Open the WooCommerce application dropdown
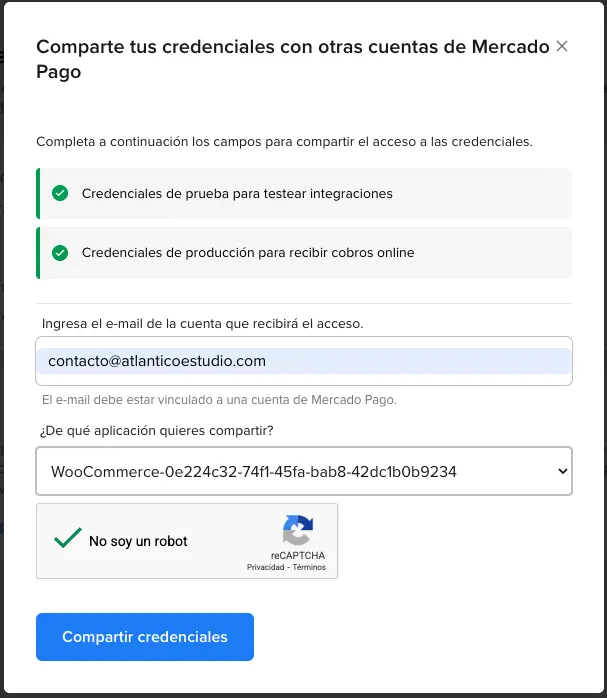The image size is (607, 698). (x=303, y=471)
